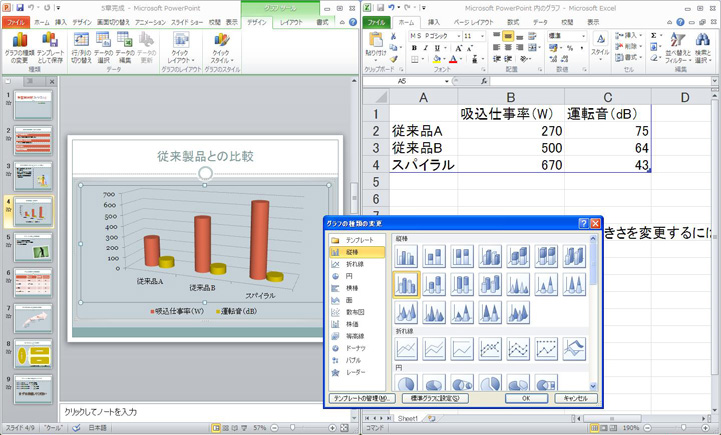Toggle Underline in Excel font group
721x435 pixels.
[x=437, y=48]
